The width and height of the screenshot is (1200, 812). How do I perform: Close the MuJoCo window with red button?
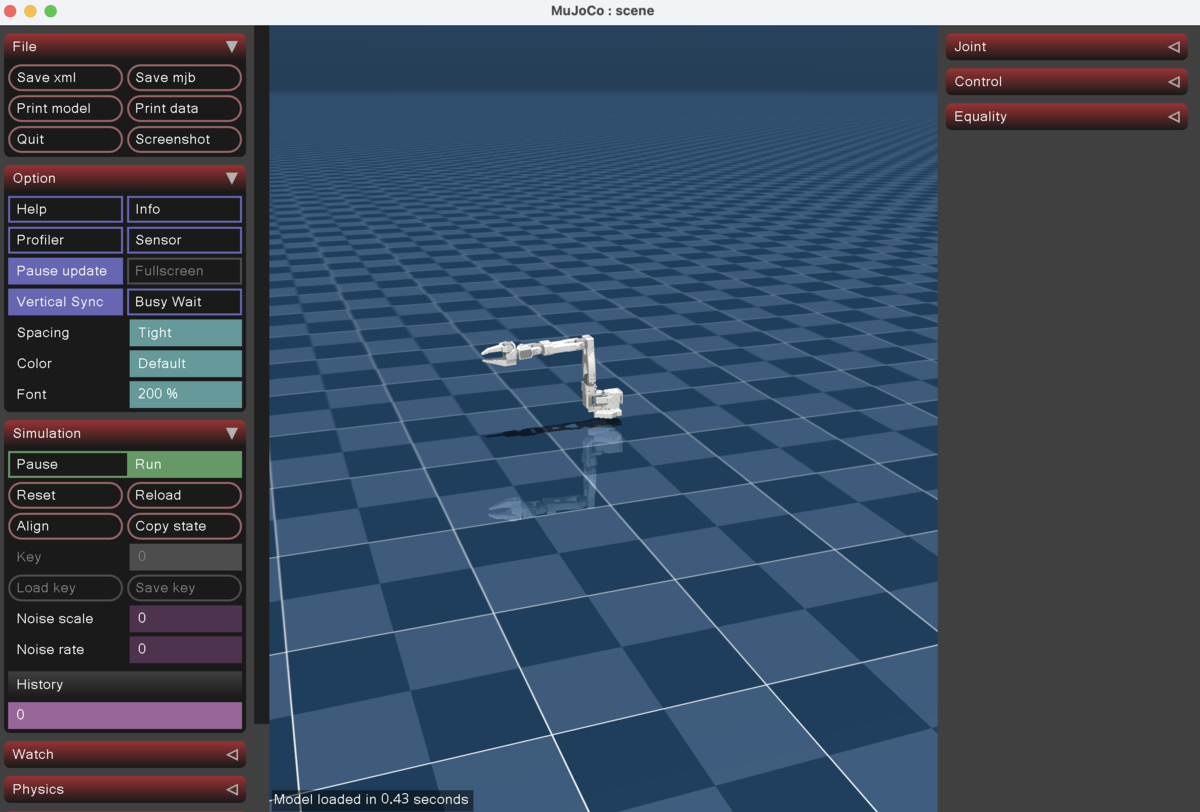coord(11,11)
